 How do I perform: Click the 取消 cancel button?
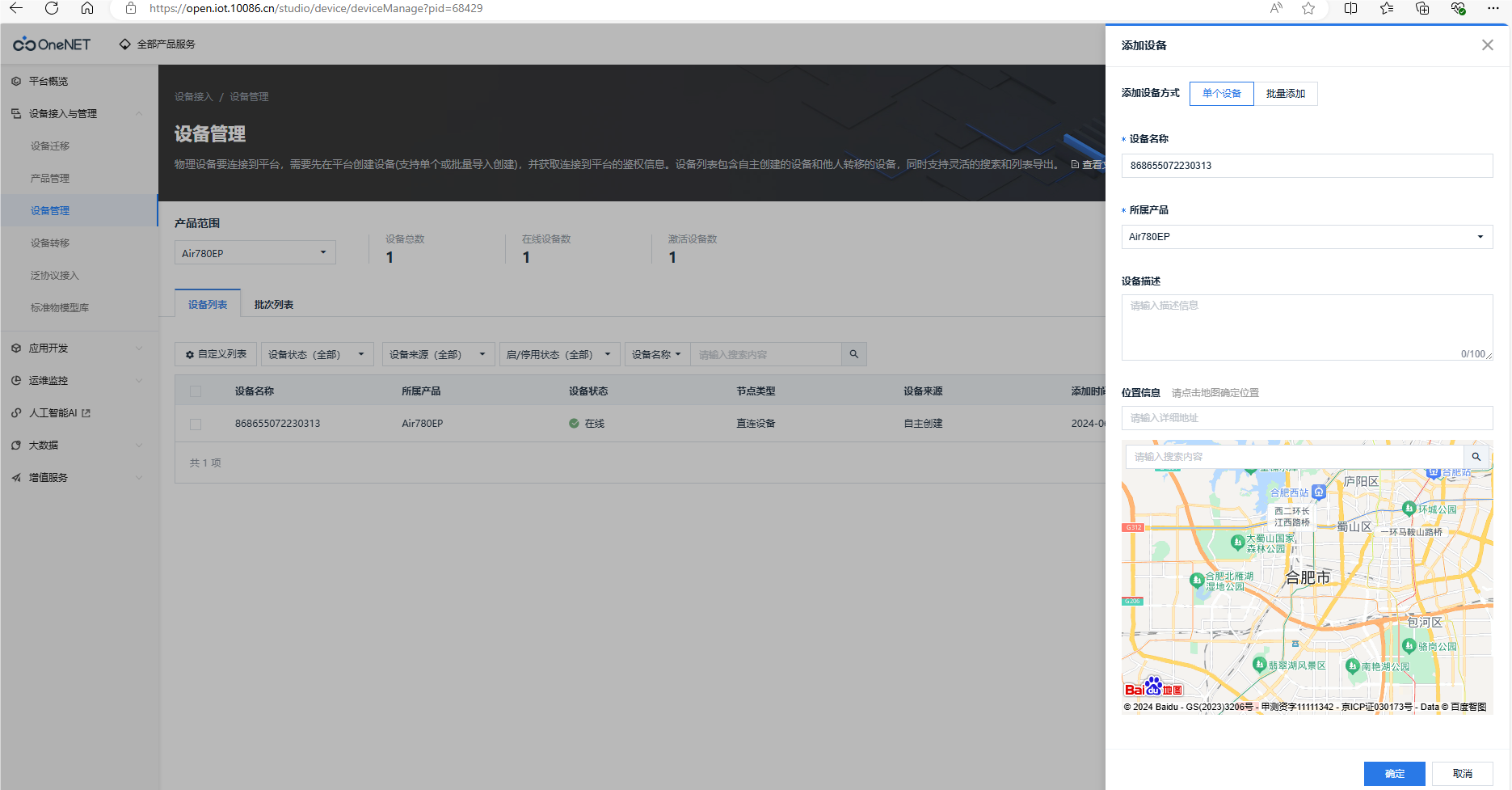[x=1462, y=774]
